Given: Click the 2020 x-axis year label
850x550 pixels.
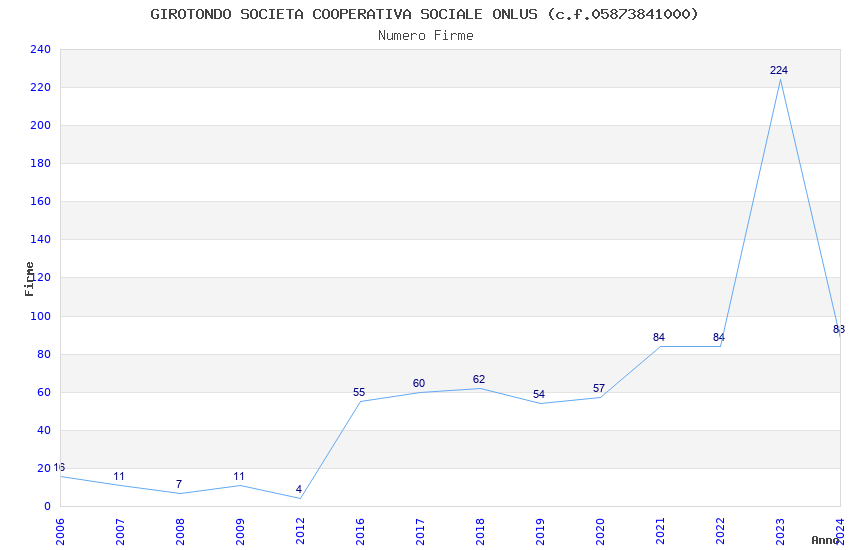Looking at the screenshot, I should [600, 532].
